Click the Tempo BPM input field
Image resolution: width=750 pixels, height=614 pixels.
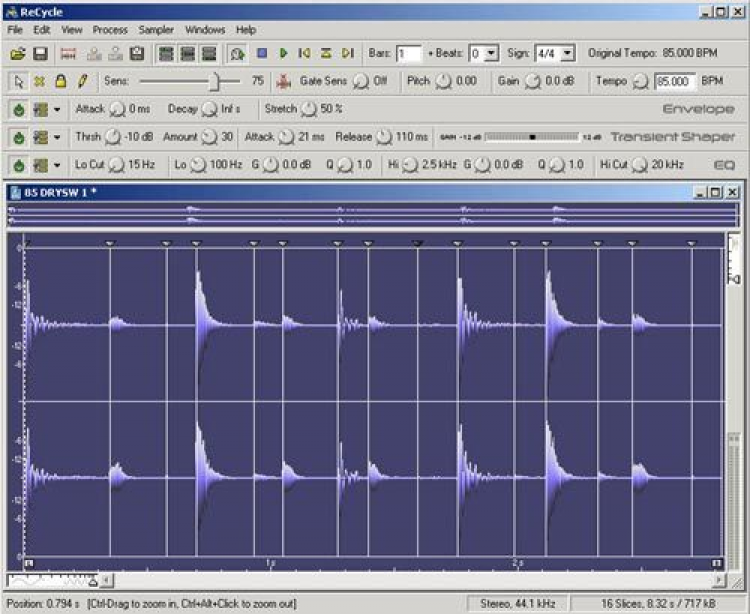coord(674,80)
